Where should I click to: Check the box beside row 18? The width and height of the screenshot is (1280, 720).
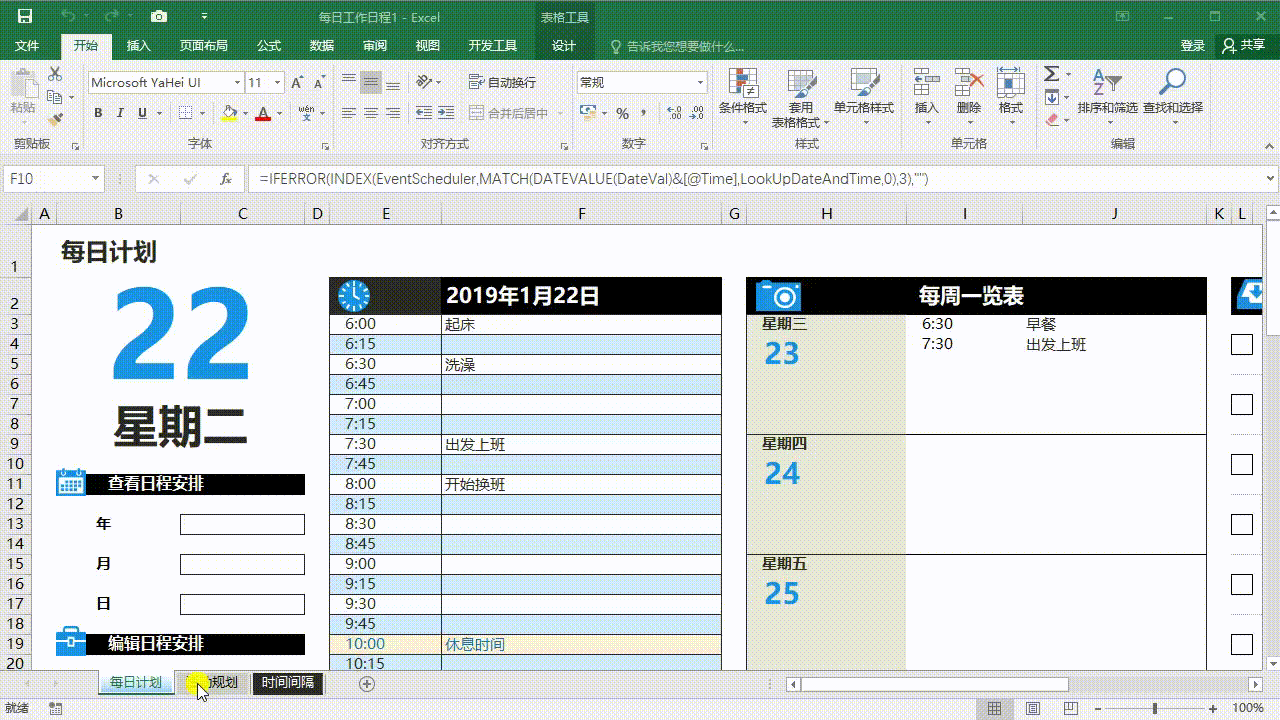pyautogui.click(x=1242, y=644)
